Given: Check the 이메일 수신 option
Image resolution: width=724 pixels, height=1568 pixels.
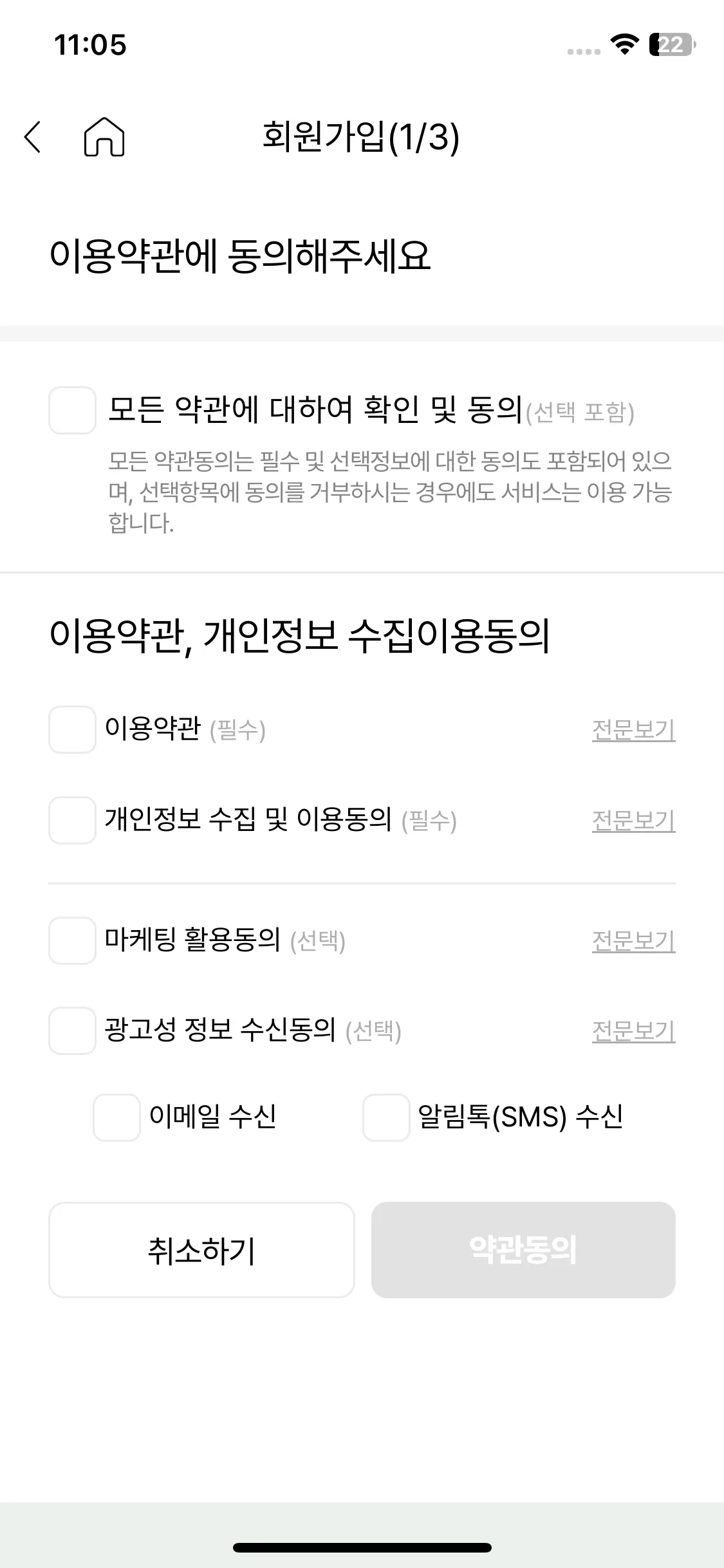Looking at the screenshot, I should click(116, 1117).
